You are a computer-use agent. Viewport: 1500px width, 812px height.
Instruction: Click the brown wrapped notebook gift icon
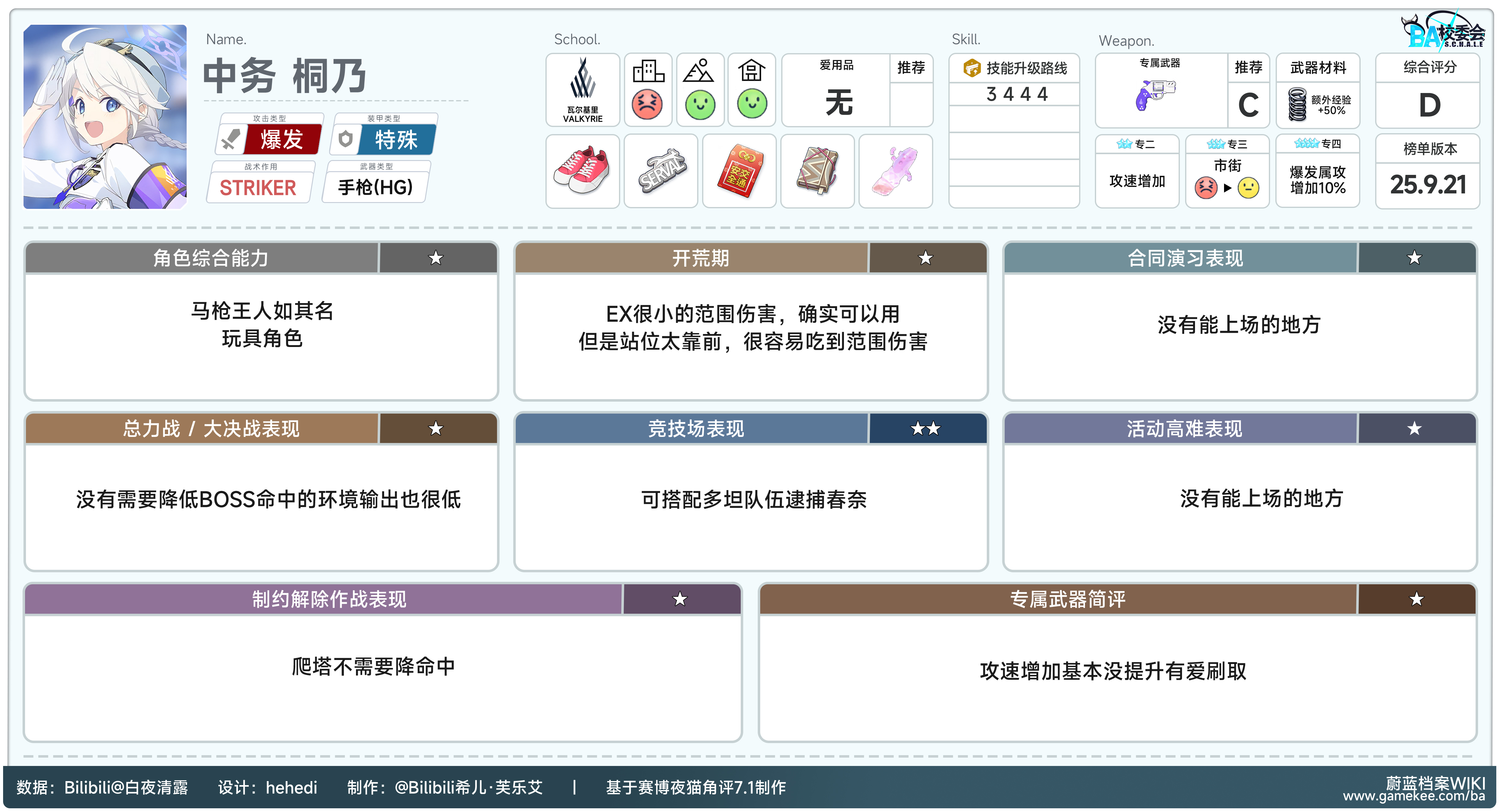click(817, 171)
